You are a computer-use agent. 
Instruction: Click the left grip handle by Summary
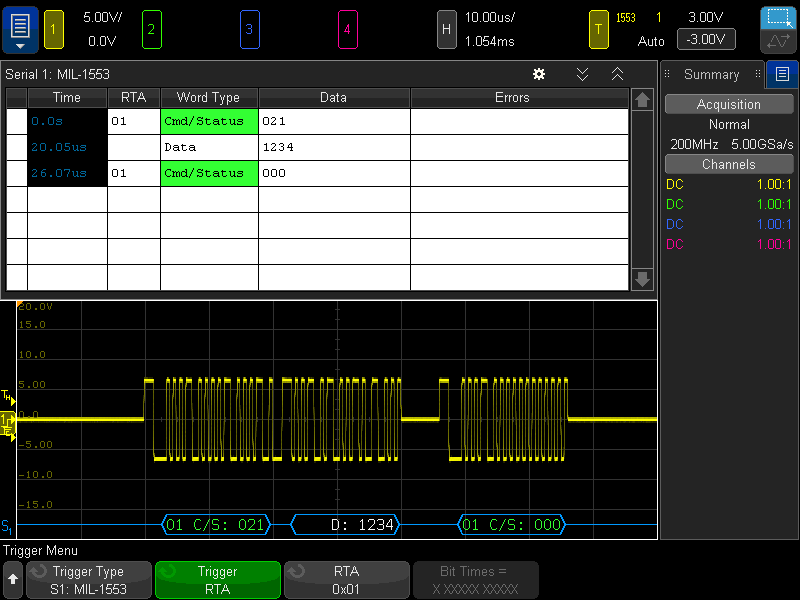(667, 74)
